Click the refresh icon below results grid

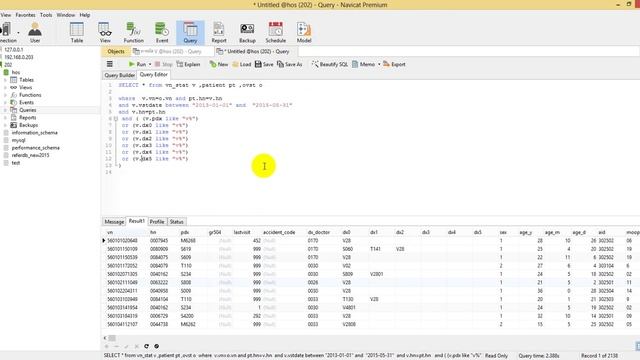pyautogui.click(x=147, y=346)
